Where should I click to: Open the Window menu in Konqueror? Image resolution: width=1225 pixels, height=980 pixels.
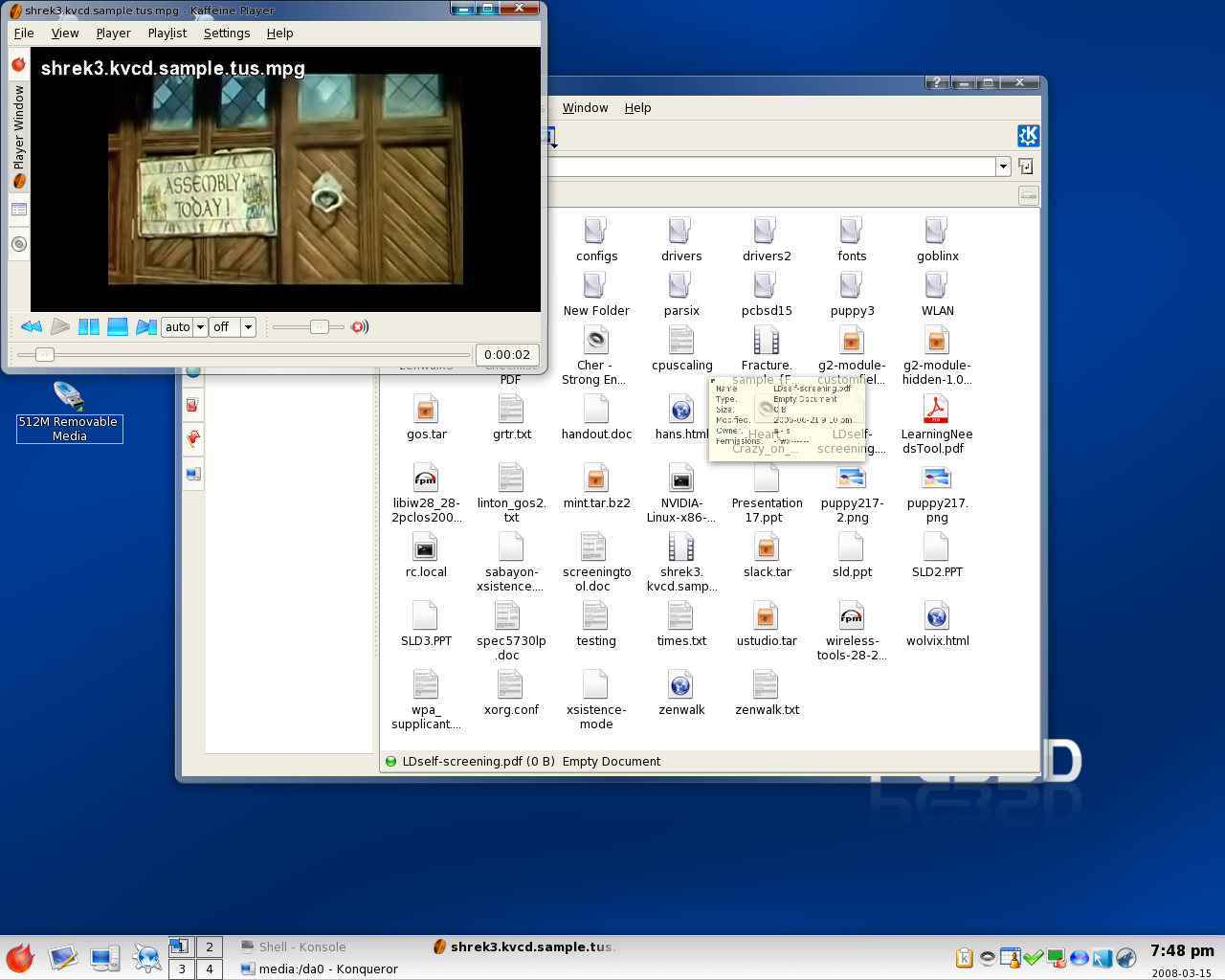(585, 108)
